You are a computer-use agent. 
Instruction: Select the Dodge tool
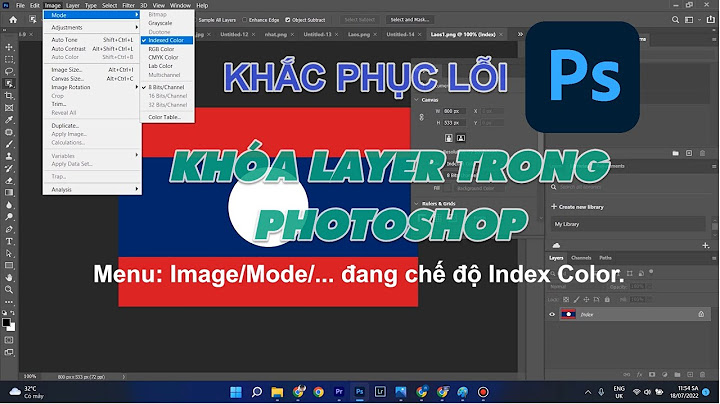(9, 217)
